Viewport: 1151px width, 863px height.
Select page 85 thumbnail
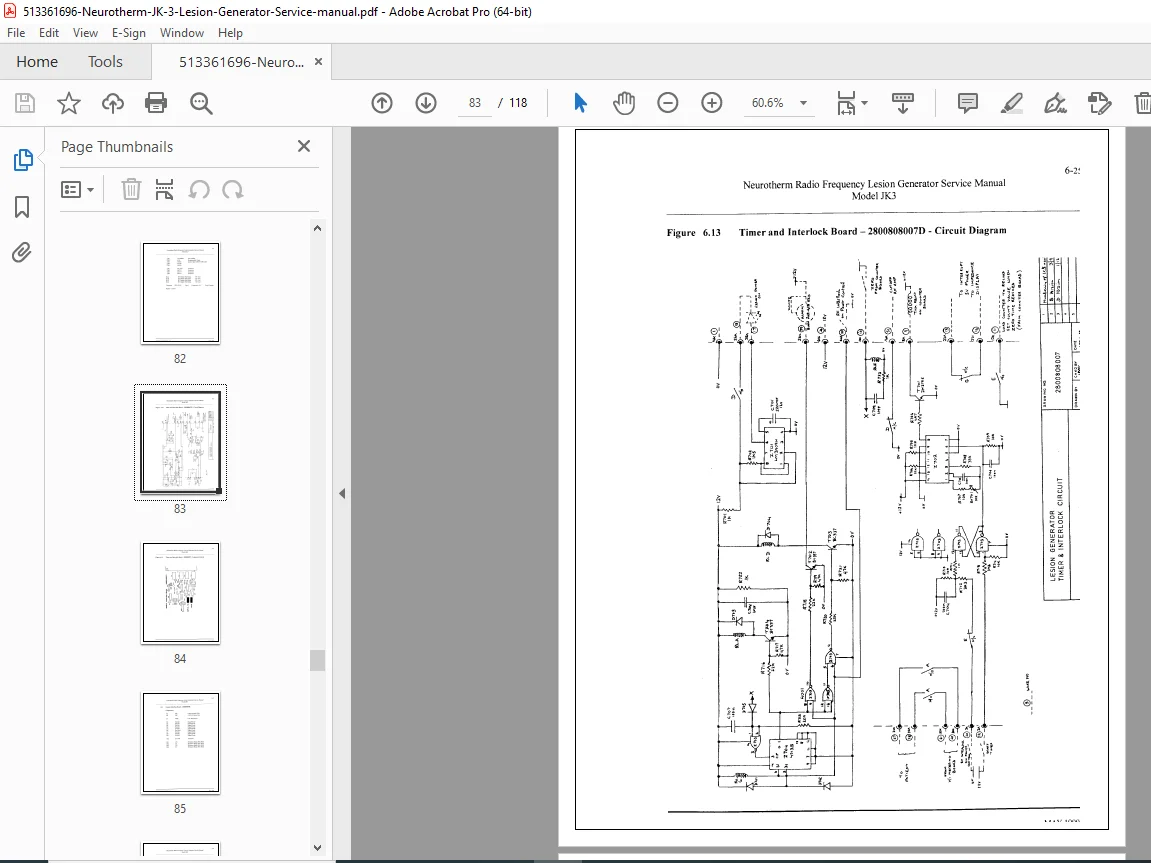[x=181, y=743]
